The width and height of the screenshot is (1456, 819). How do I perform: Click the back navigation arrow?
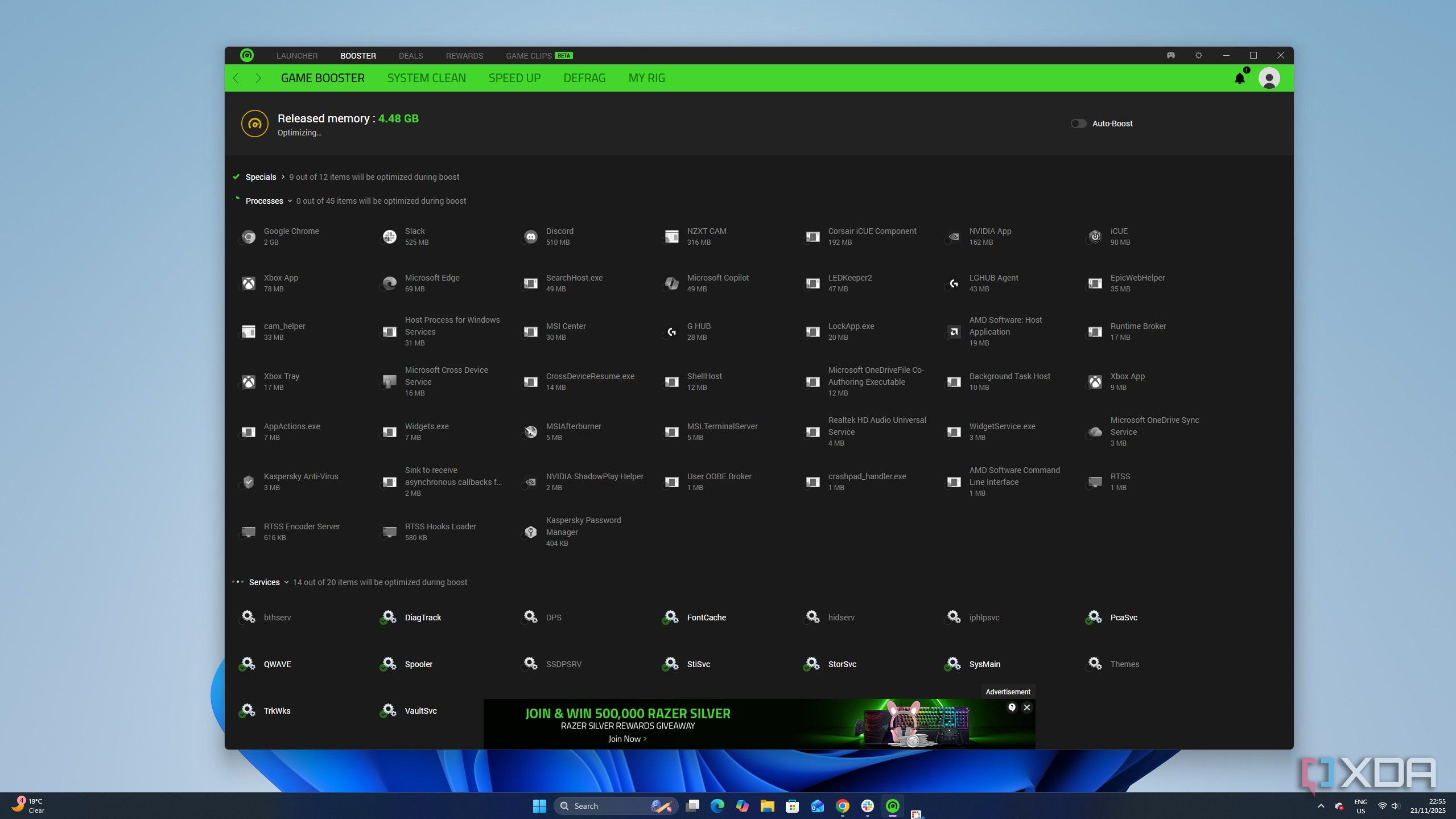pos(236,78)
